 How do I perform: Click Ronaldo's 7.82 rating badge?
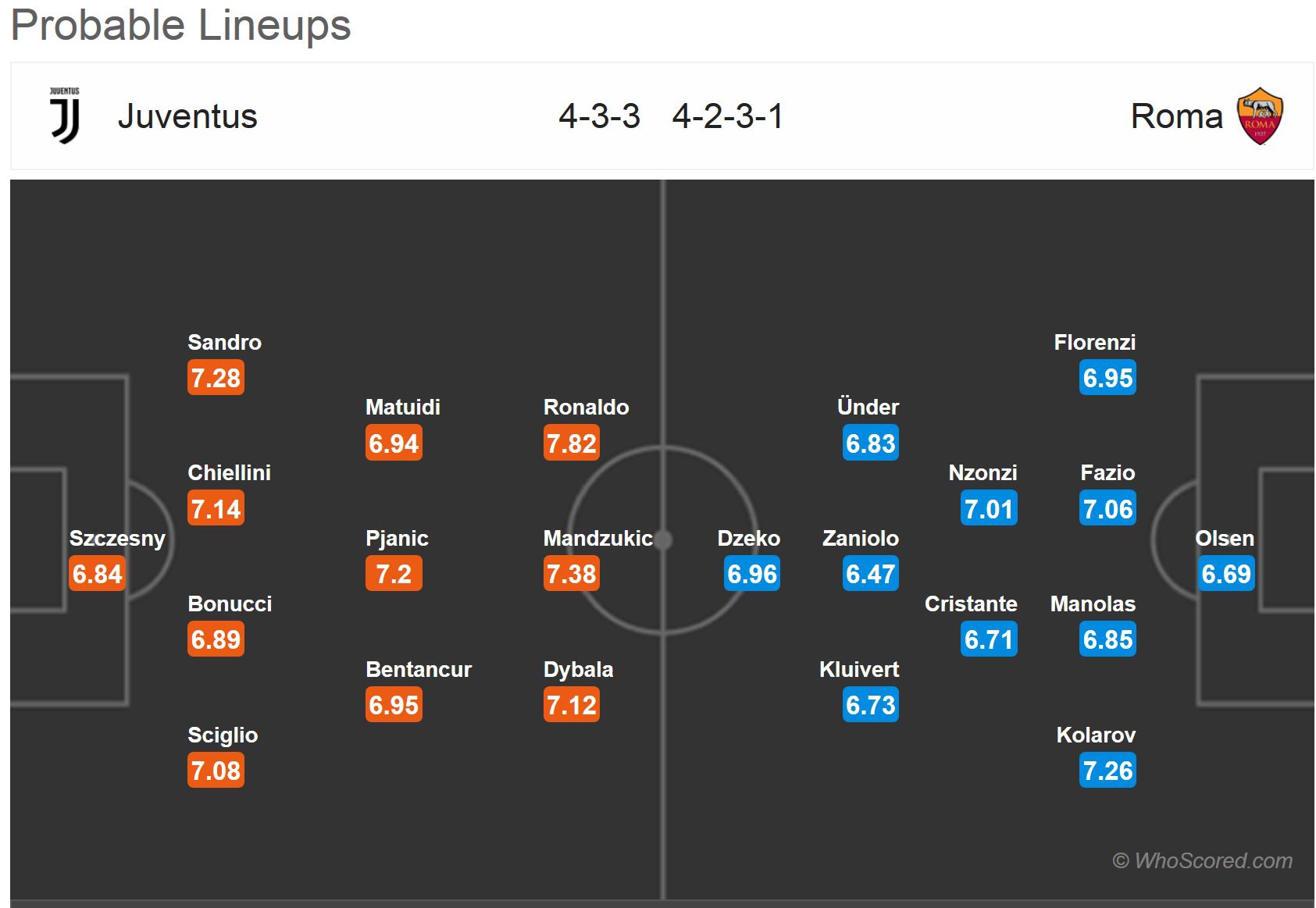(572, 443)
